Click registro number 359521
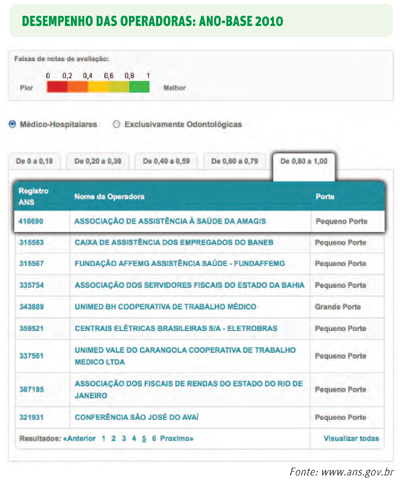 [31, 328]
